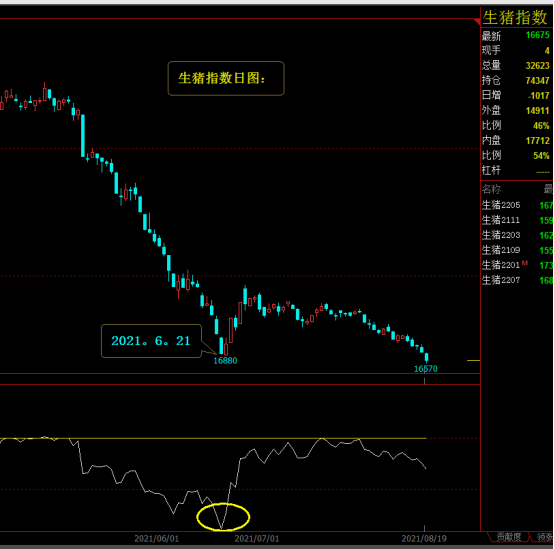Select the 生猪指数日图 text annotation box
This screenshot has width=554, height=549.
coord(226,78)
